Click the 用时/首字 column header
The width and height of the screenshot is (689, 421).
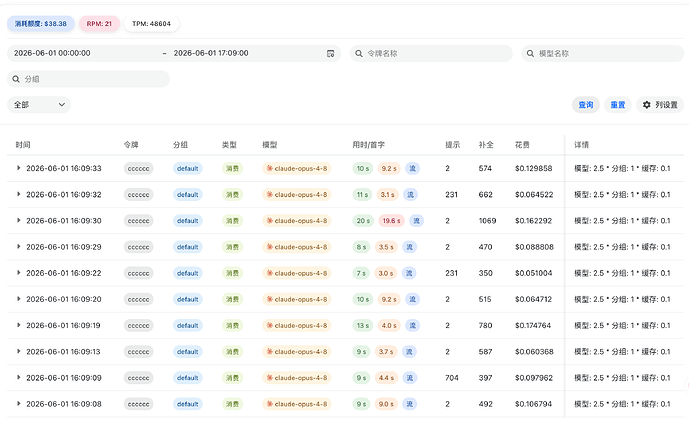pos(369,145)
